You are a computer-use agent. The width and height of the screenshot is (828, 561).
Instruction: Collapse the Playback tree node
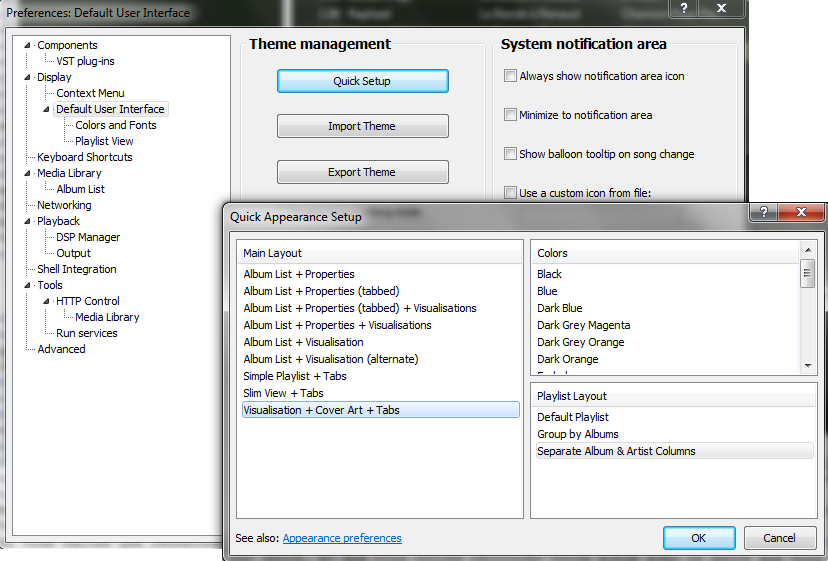(x=27, y=221)
